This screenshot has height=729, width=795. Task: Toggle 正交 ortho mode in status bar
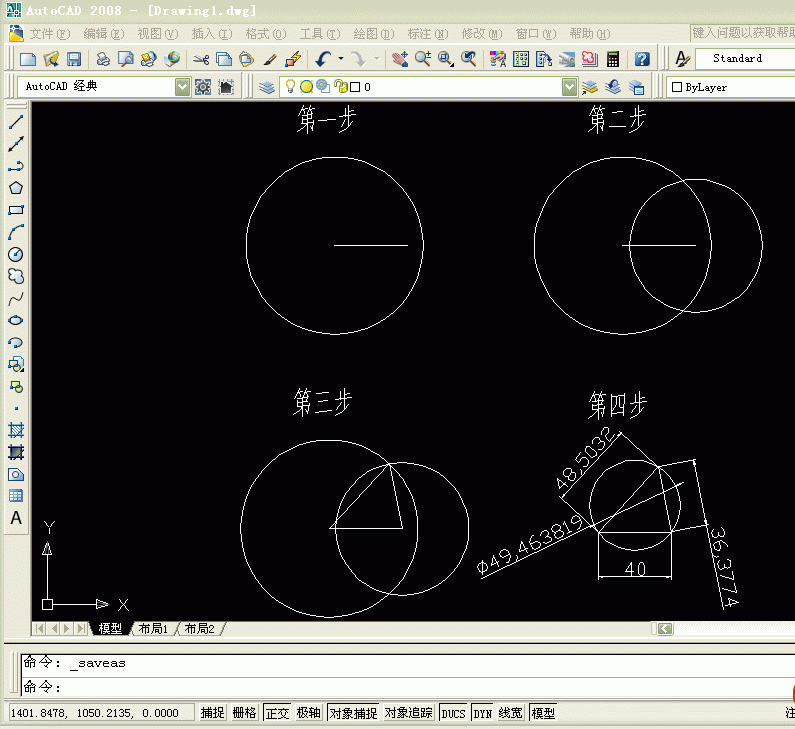coord(277,713)
